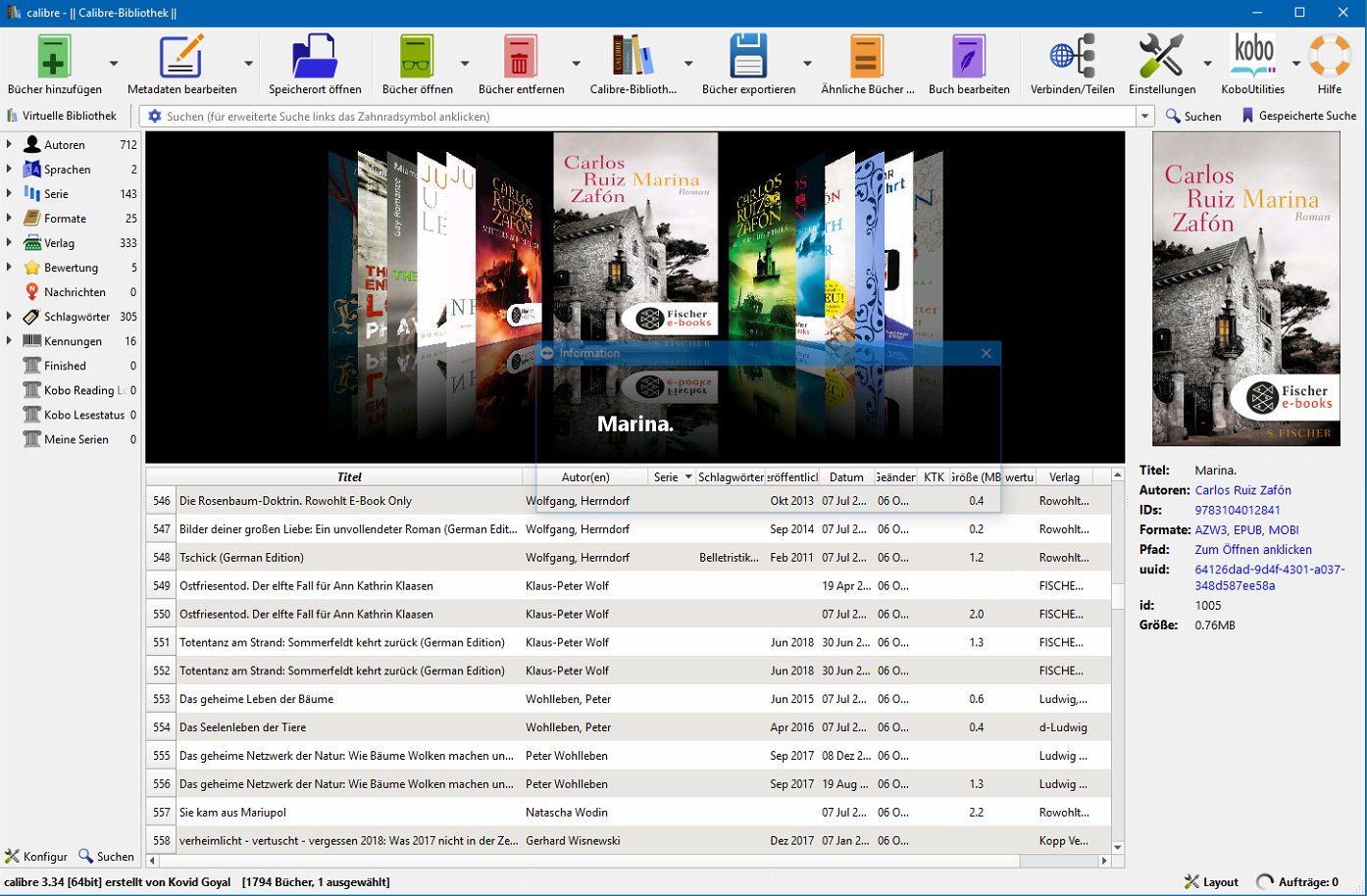This screenshot has height=896, width=1367.
Task: Open the Hilfe lifebuoy icon
Action: [1329, 57]
